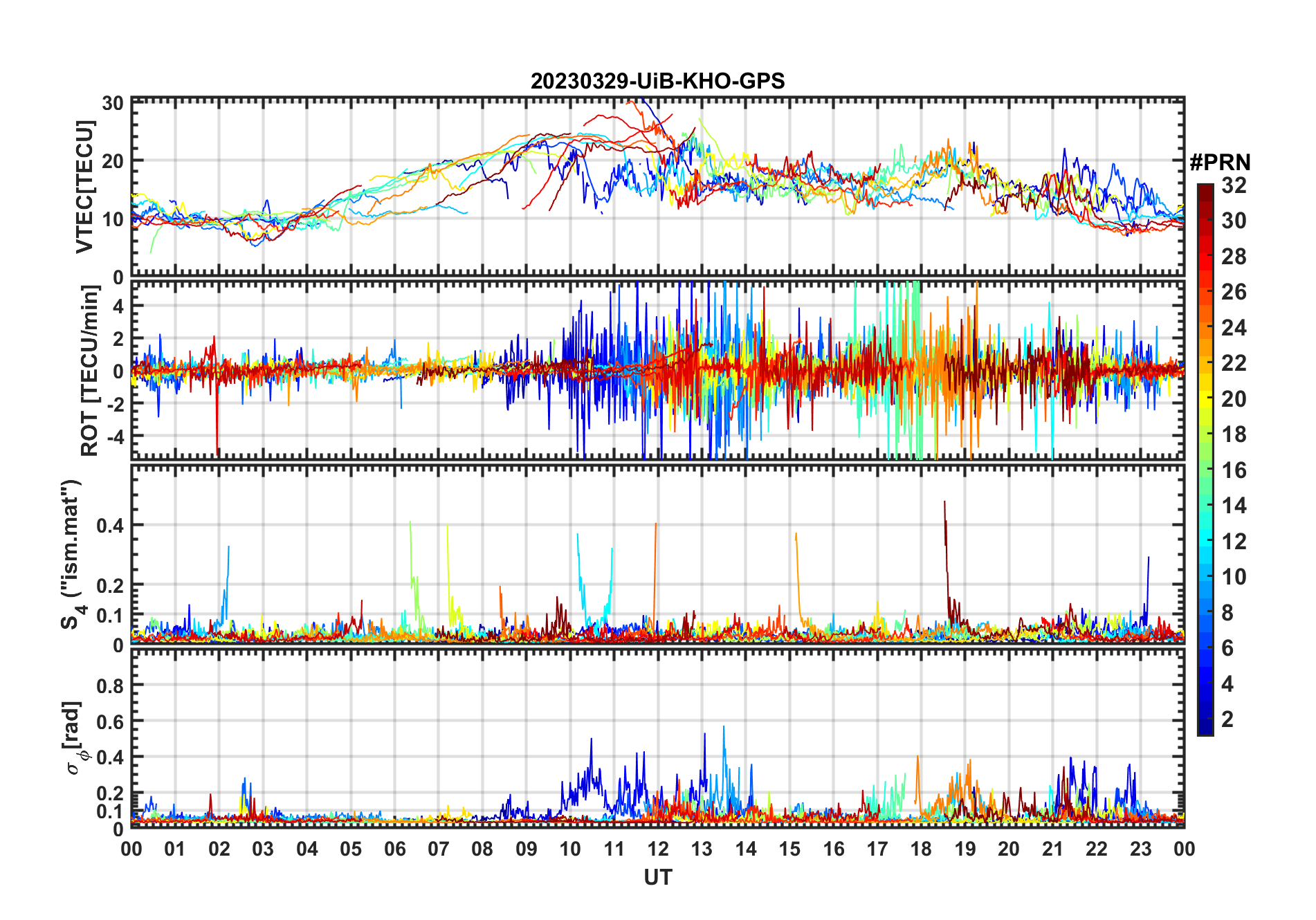Pick the dark red top of the PRN colorbar
Image resolution: width=1316 pixels, height=920 pixels.
pyautogui.click(x=1205, y=189)
